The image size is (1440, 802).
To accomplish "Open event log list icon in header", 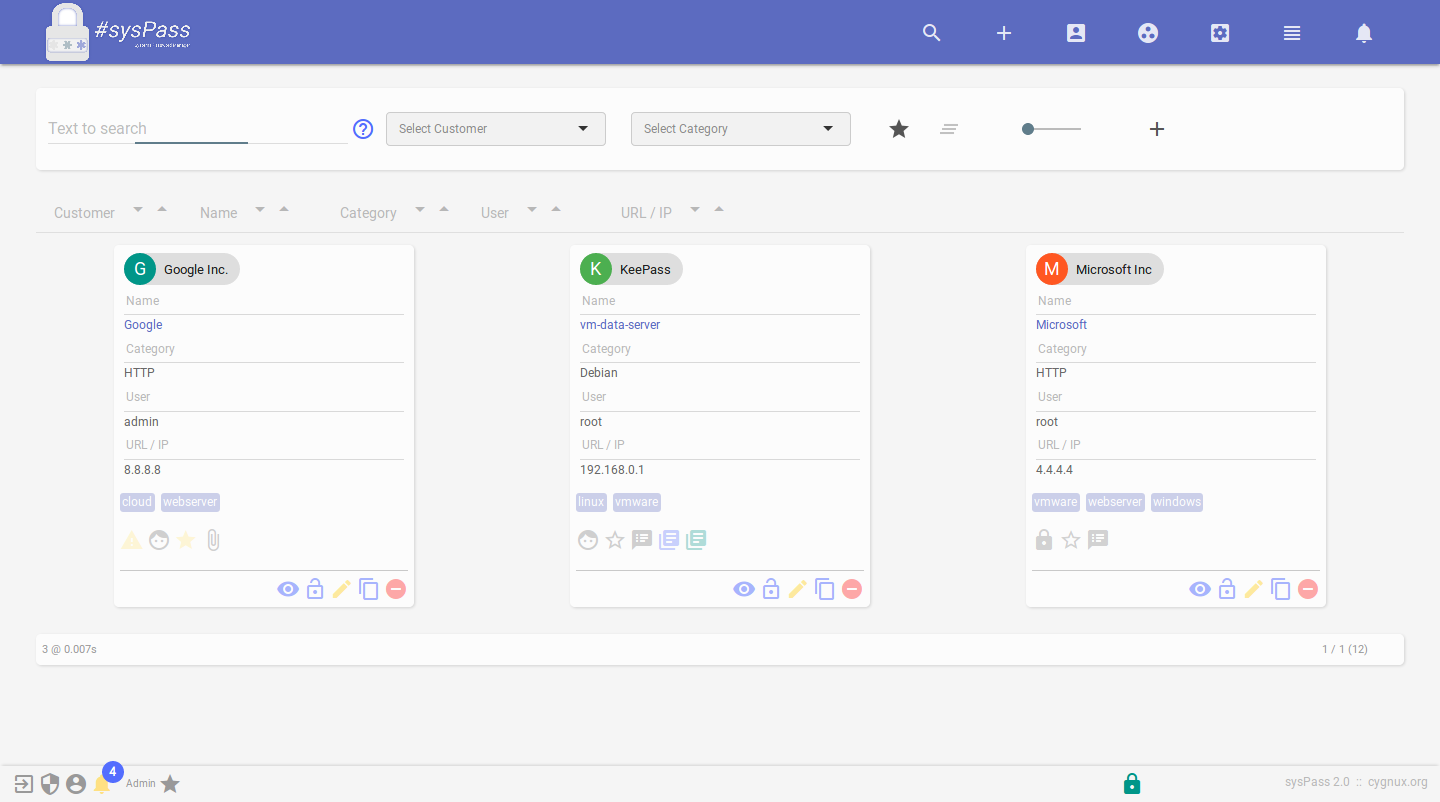I will click(1292, 33).
